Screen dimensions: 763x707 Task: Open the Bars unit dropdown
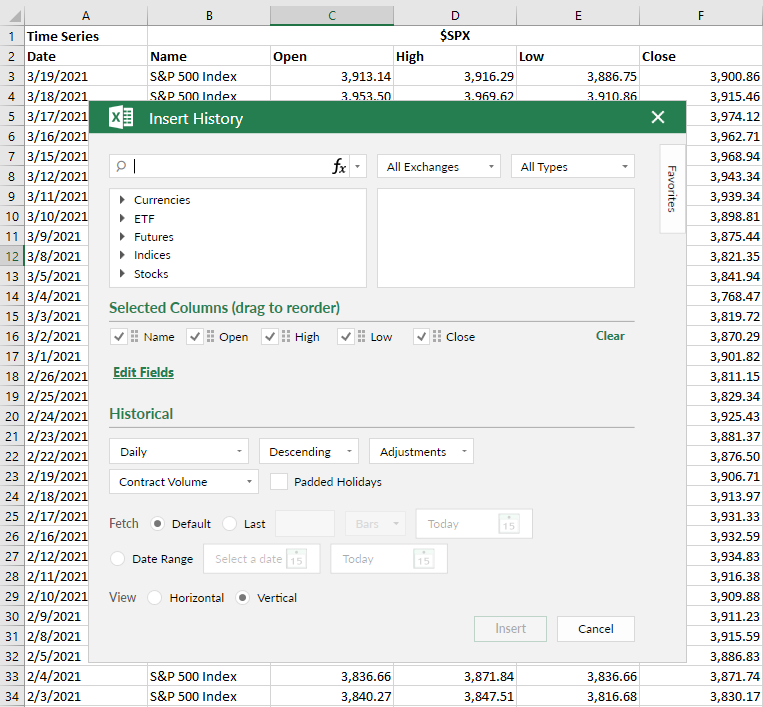375,524
